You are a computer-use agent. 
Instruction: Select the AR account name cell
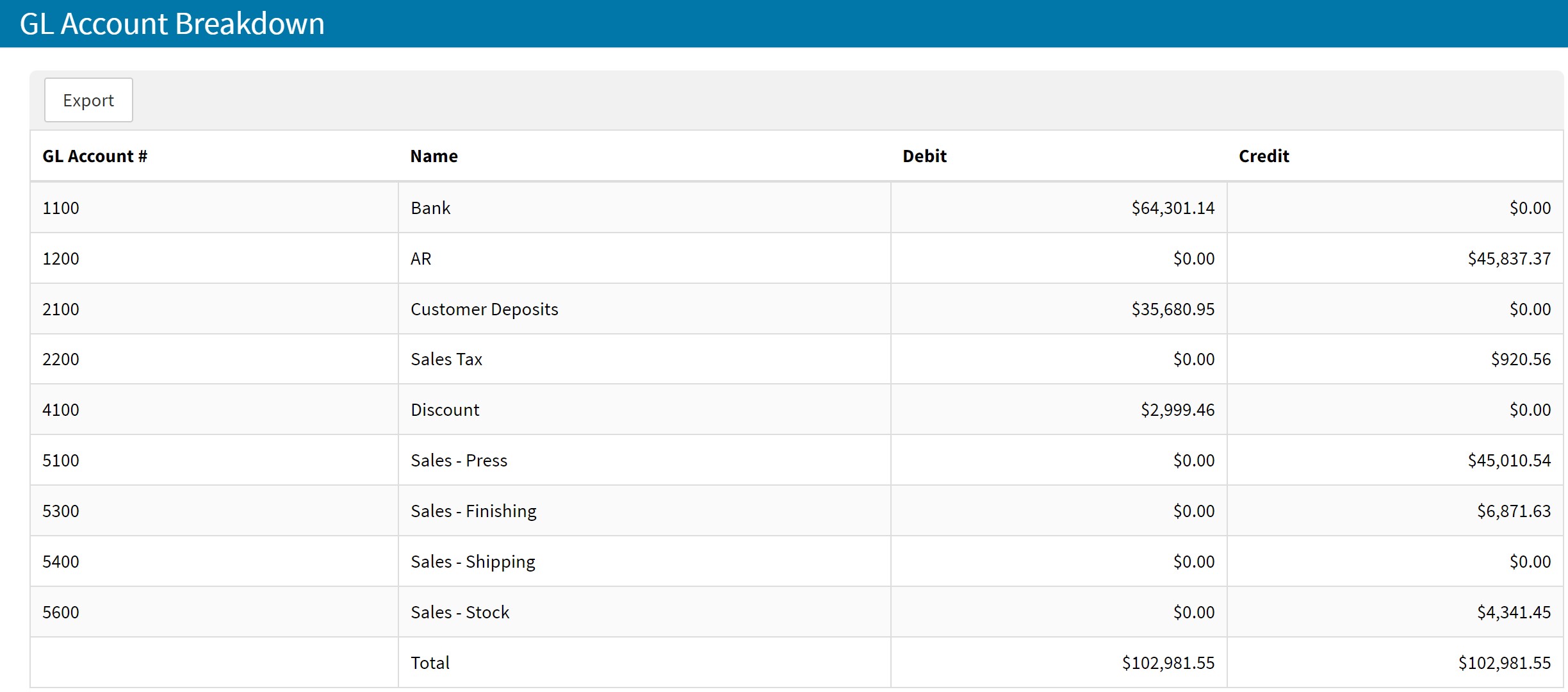coord(421,259)
